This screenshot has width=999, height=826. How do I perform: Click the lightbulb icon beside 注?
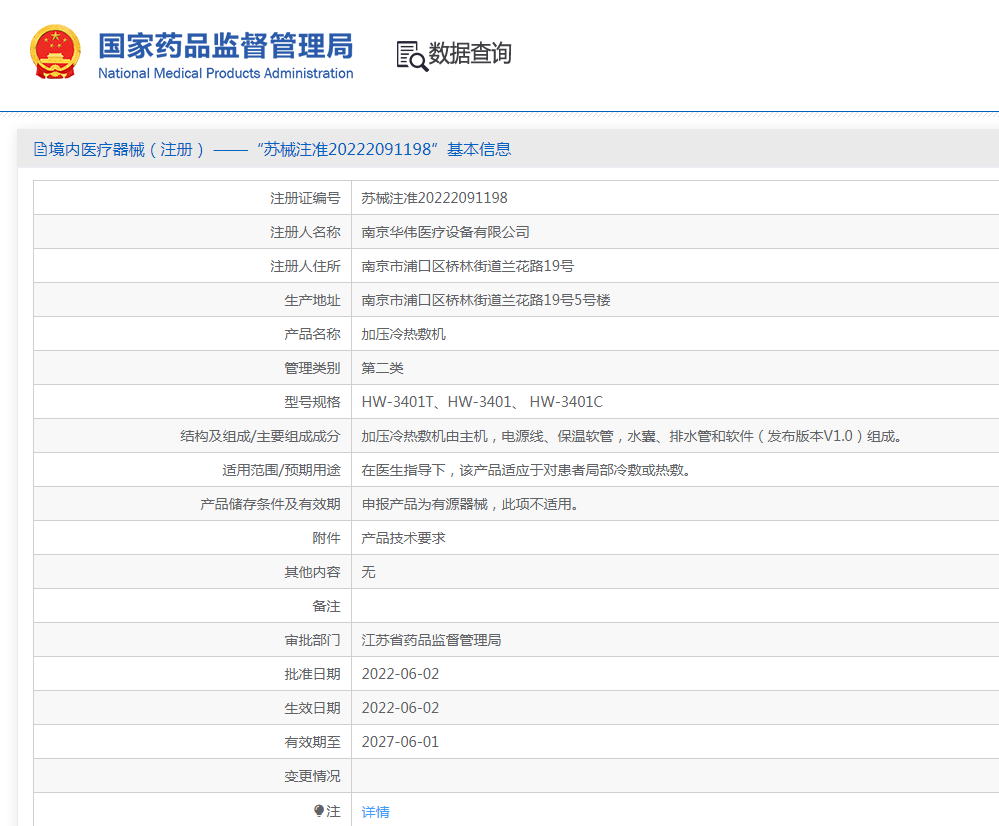(x=319, y=811)
